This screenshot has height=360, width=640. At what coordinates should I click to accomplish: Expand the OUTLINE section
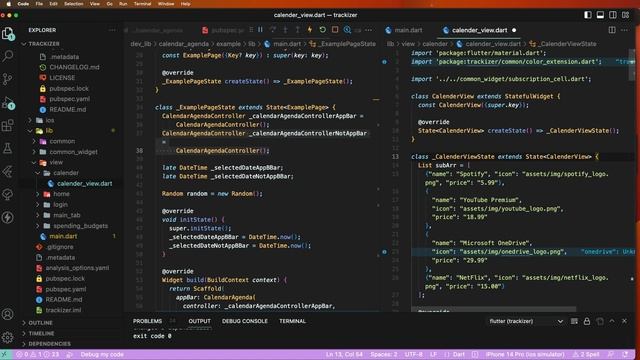click(x=40, y=322)
